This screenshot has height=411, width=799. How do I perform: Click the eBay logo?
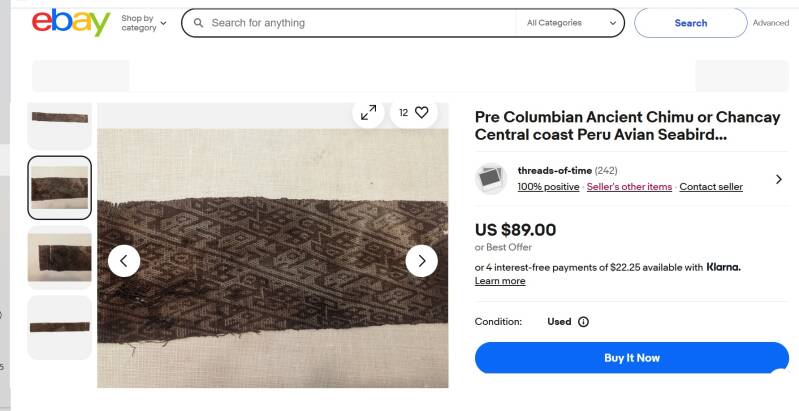[x=70, y=22]
